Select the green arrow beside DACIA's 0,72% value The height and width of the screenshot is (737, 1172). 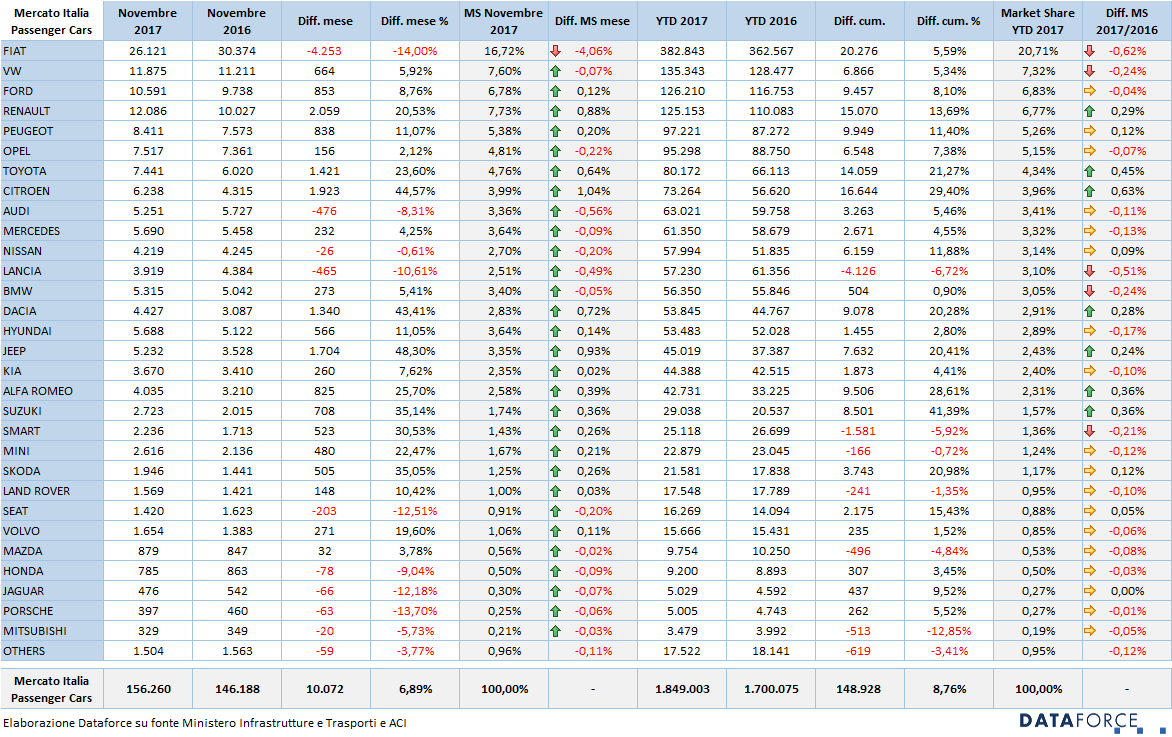click(555, 311)
